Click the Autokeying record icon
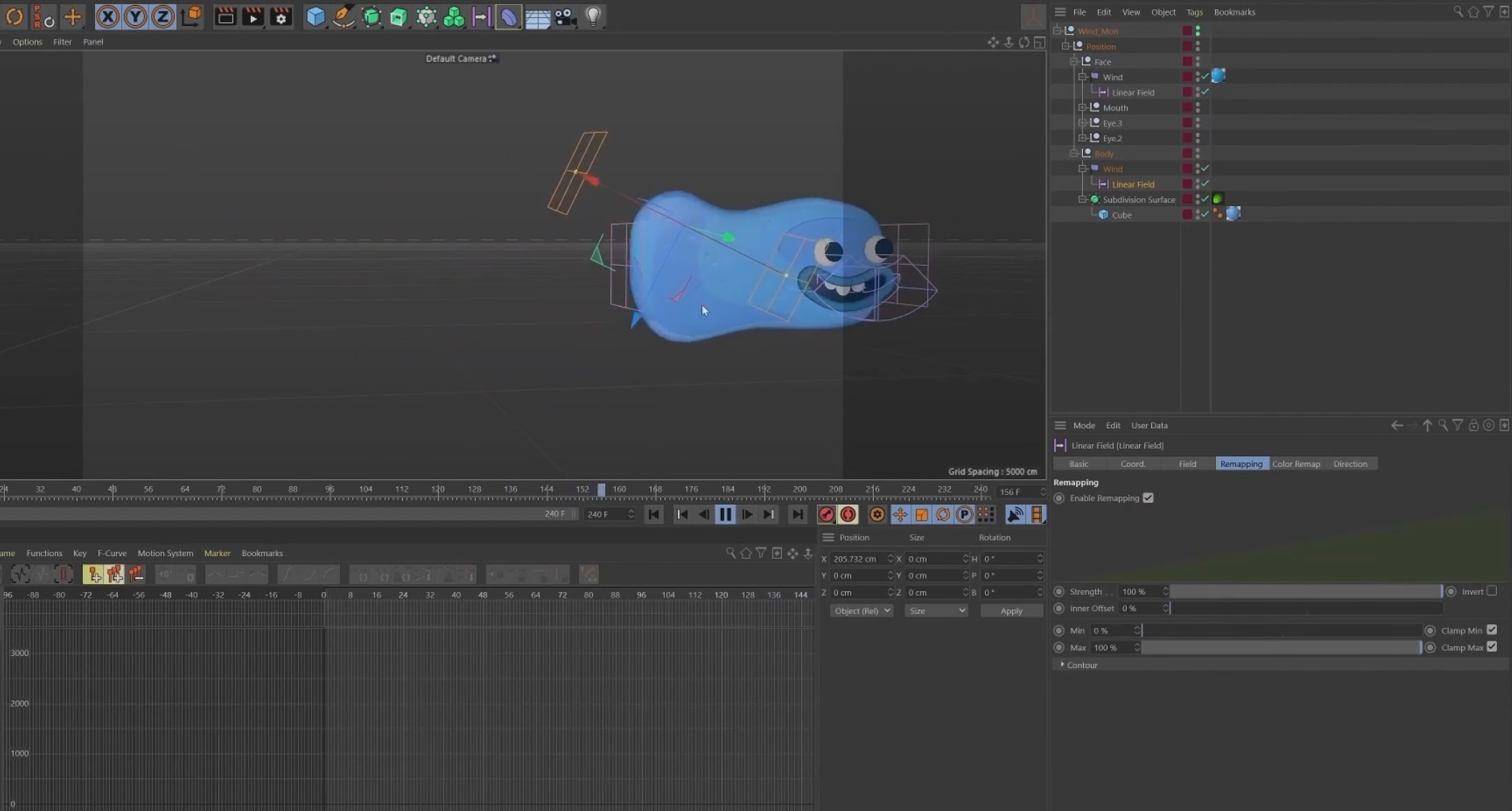 [848, 514]
